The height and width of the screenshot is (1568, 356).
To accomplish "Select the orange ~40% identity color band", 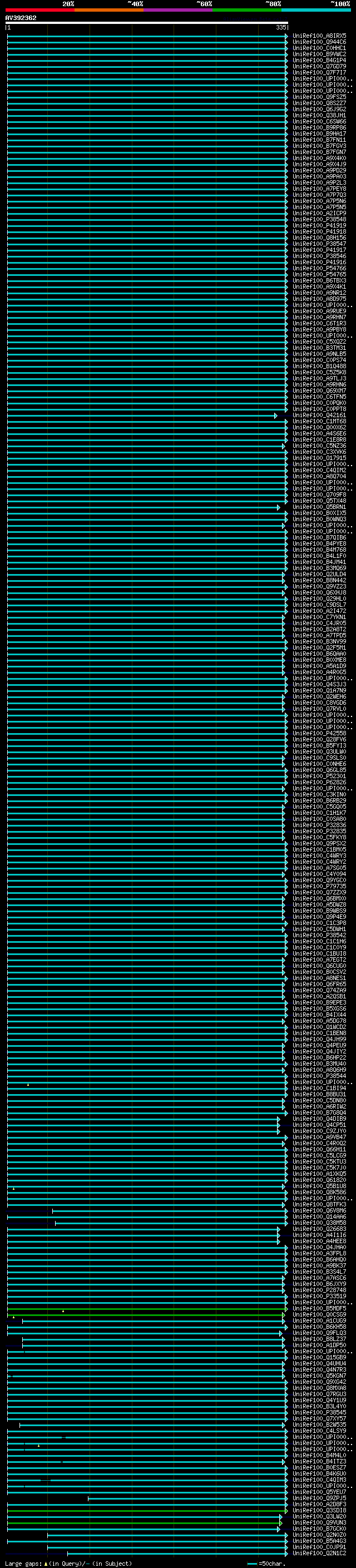I will pyautogui.click(x=109, y=10).
